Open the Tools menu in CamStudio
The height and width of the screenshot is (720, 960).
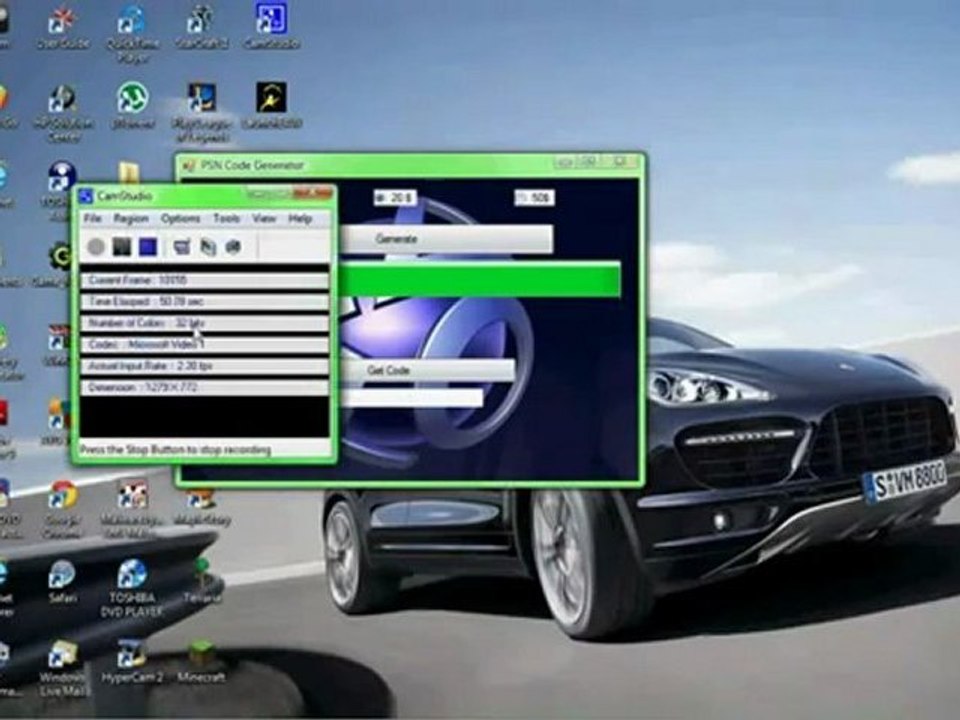click(x=226, y=219)
